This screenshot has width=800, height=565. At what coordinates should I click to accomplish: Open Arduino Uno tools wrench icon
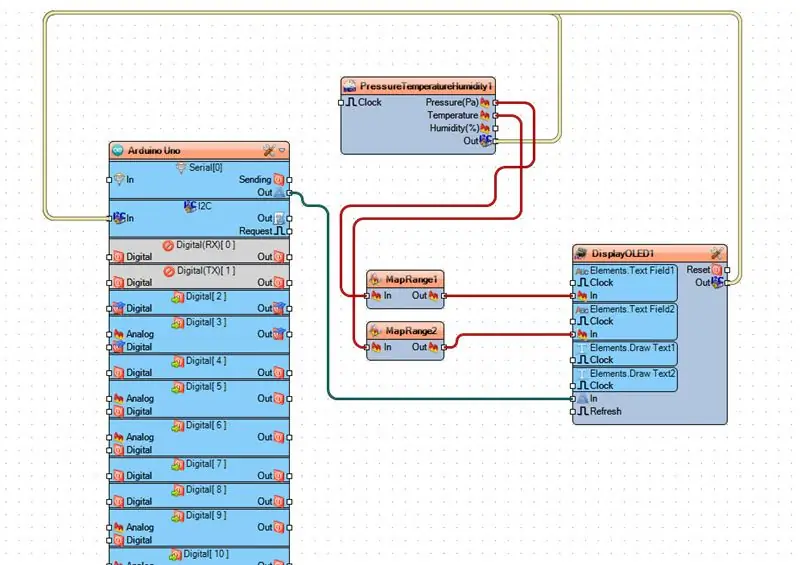pyautogui.click(x=269, y=151)
